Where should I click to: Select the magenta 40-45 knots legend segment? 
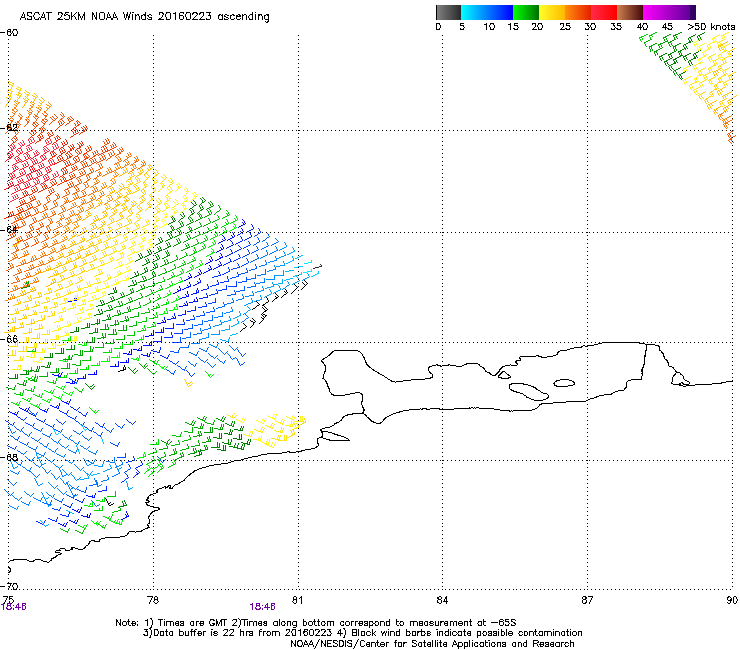tap(656, 12)
